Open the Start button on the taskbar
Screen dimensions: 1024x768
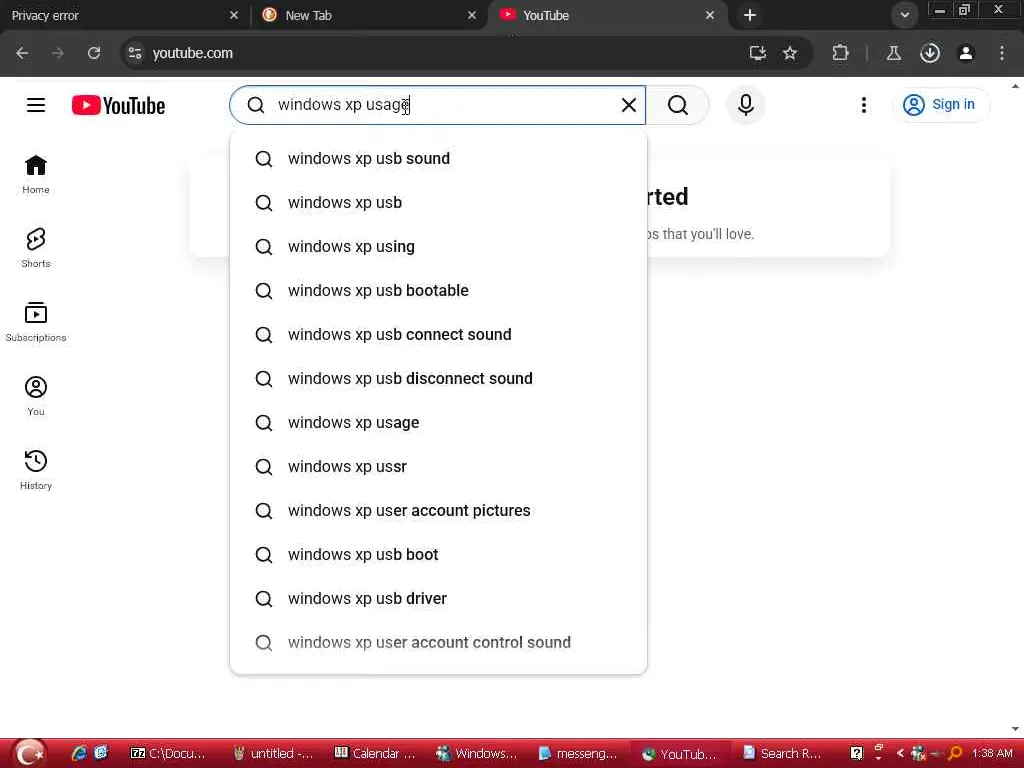point(29,754)
